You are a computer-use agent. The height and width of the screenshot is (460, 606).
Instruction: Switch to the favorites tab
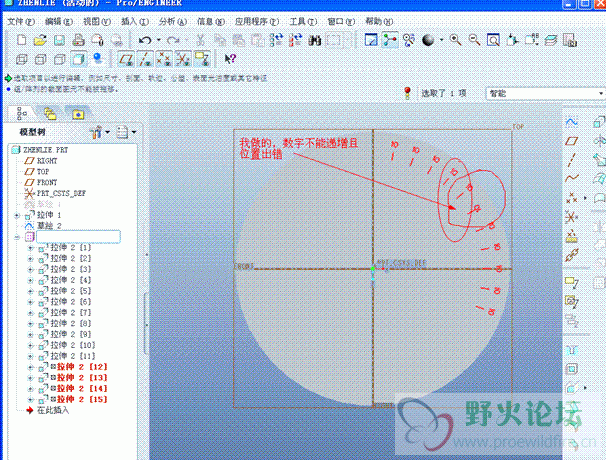(x=78, y=114)
